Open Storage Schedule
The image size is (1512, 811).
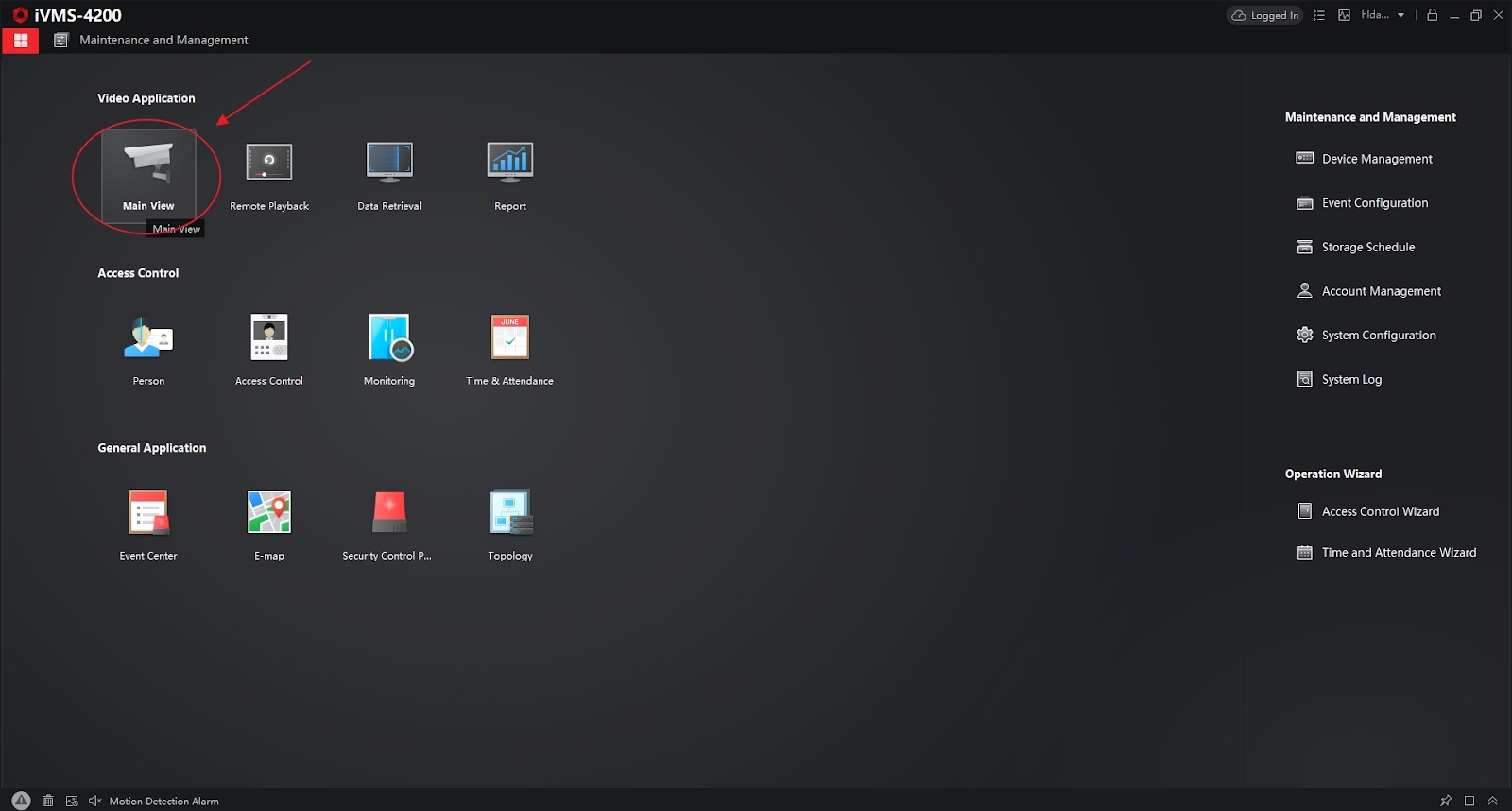1356,247
